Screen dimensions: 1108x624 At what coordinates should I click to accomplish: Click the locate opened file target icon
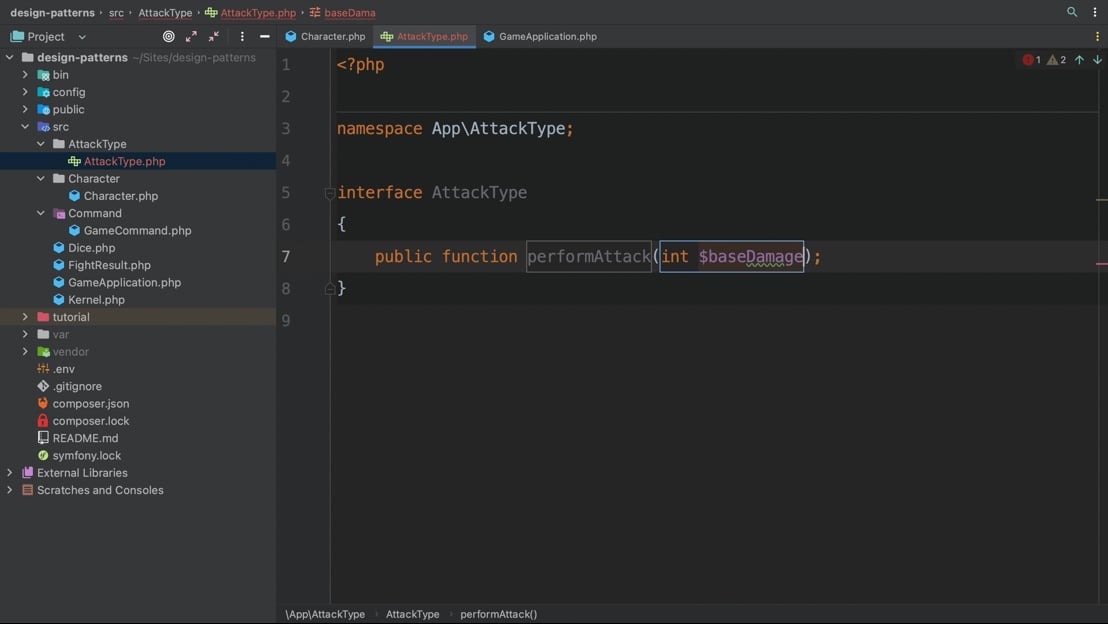(168, 36)
